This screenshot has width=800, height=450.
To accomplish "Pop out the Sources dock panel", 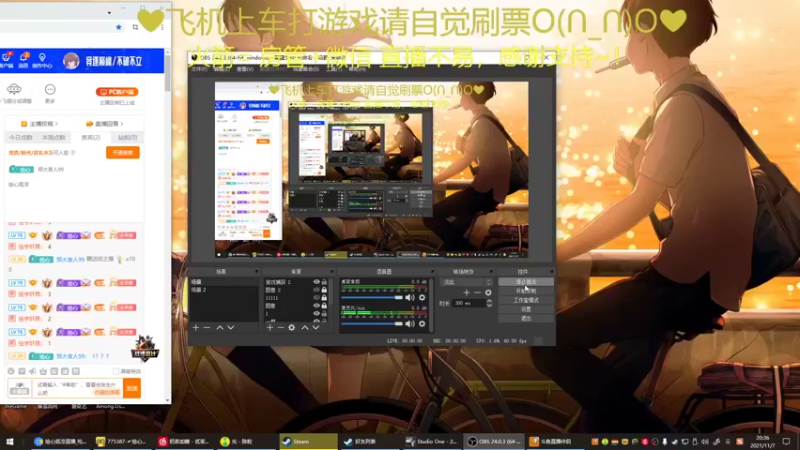I will [x=332, y=271].
